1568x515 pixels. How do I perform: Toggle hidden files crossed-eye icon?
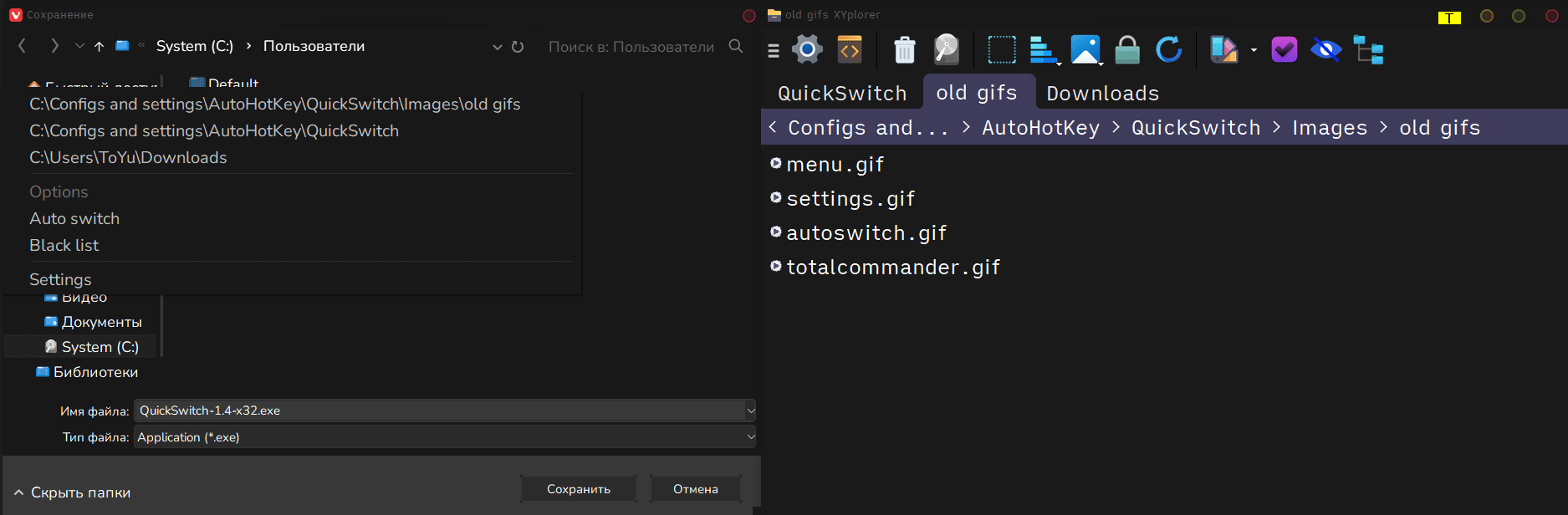[1326, 50]
